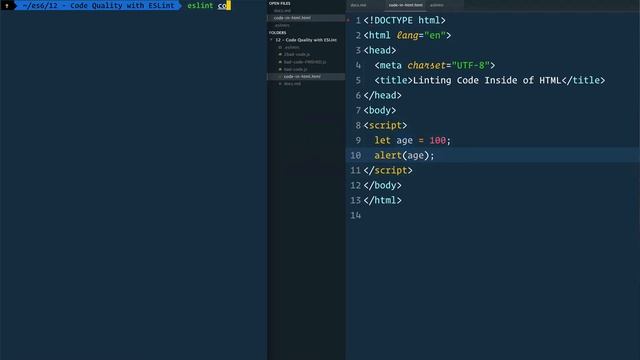Click line number 14 in the gutter
The width and height of the screenshot is (640, 360).
pyautogui.click(x=356, y=216)
